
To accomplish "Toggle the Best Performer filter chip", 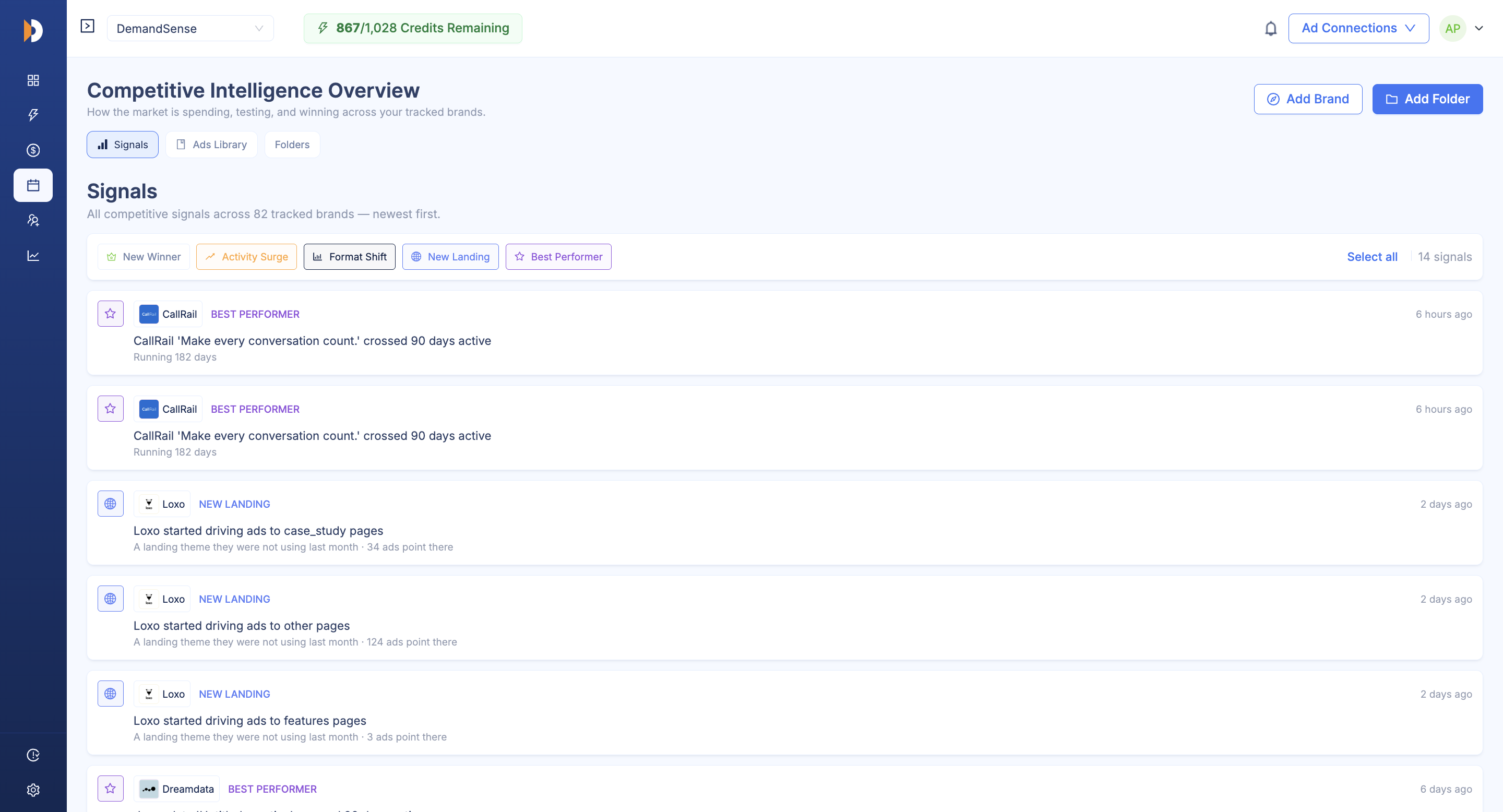I will pos(558,257).
